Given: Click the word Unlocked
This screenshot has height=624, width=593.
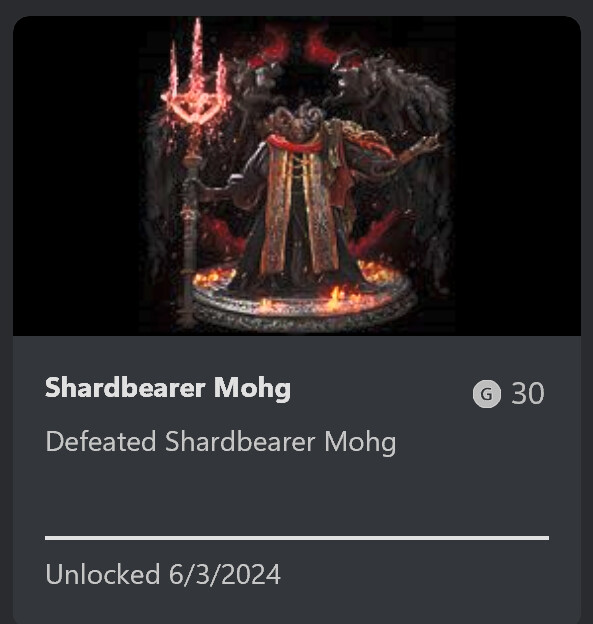Looking at the screenshot, I should pyautogui.click(x=103, y=574).
